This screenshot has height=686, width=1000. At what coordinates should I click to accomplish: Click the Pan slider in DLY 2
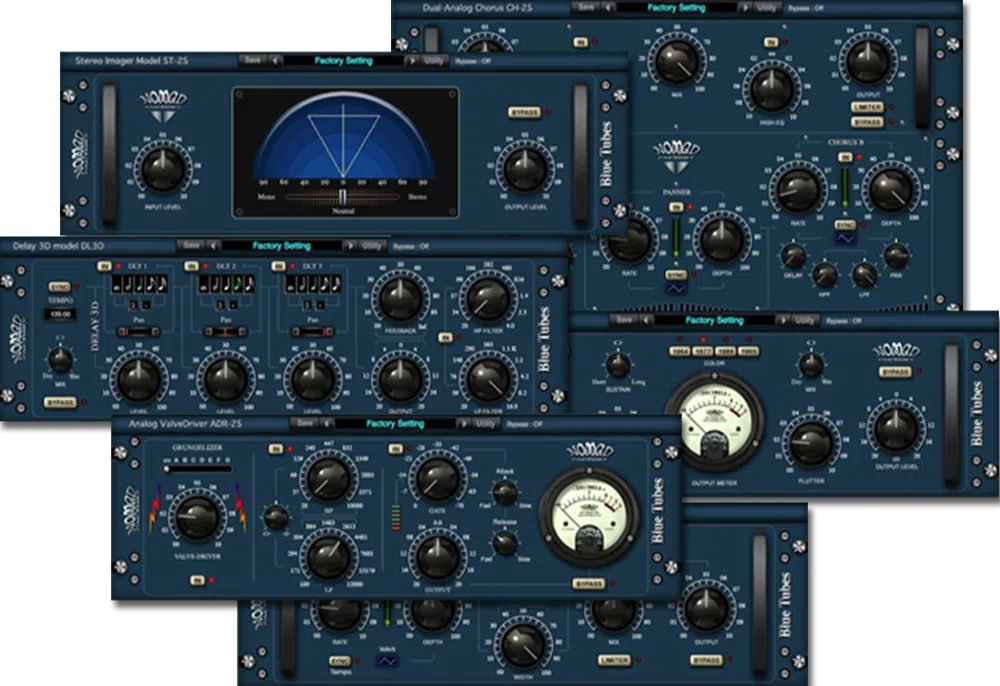click(225, 331)
